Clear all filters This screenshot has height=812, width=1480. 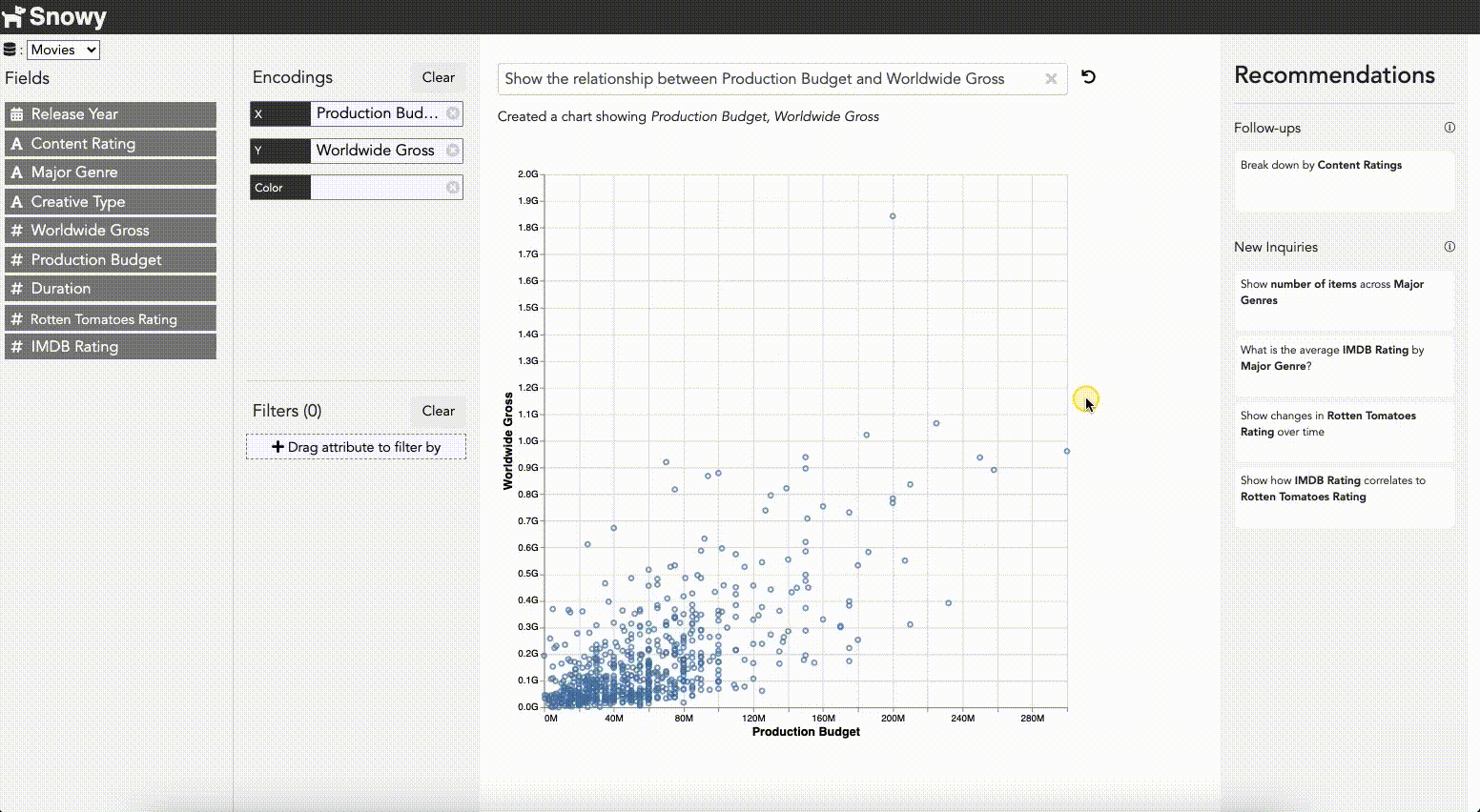(438, 411)
